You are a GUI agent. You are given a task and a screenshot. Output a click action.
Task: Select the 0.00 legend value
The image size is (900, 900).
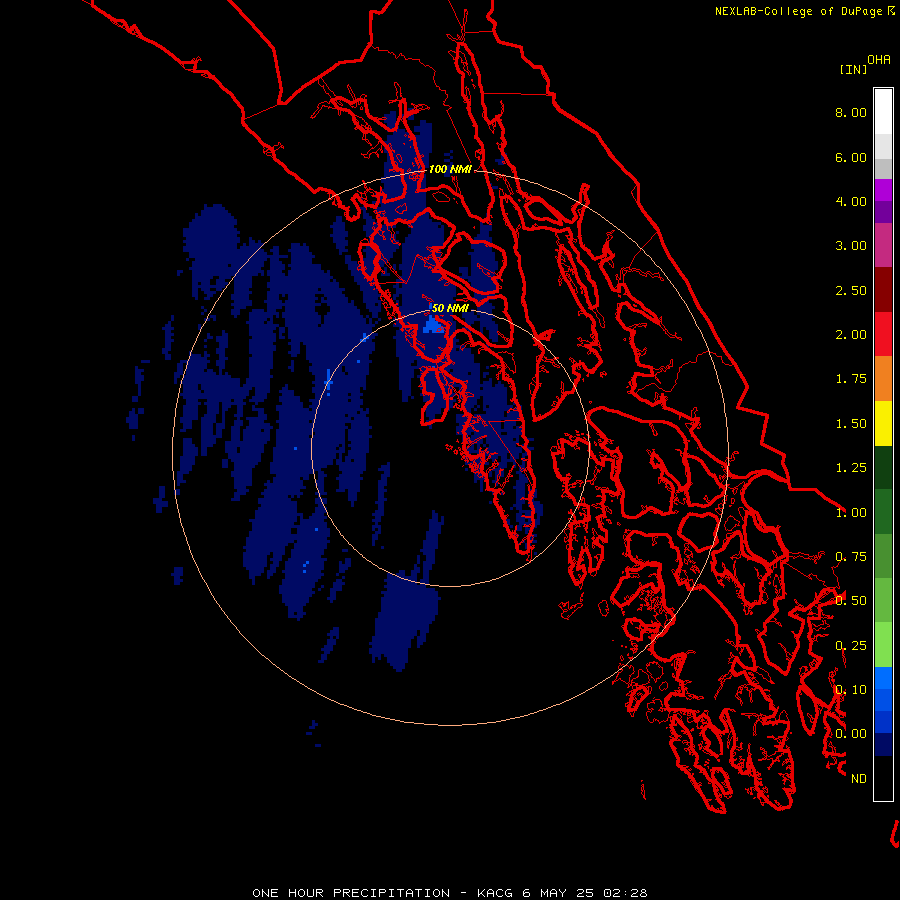pyautogui.click(x=851, y=734)
